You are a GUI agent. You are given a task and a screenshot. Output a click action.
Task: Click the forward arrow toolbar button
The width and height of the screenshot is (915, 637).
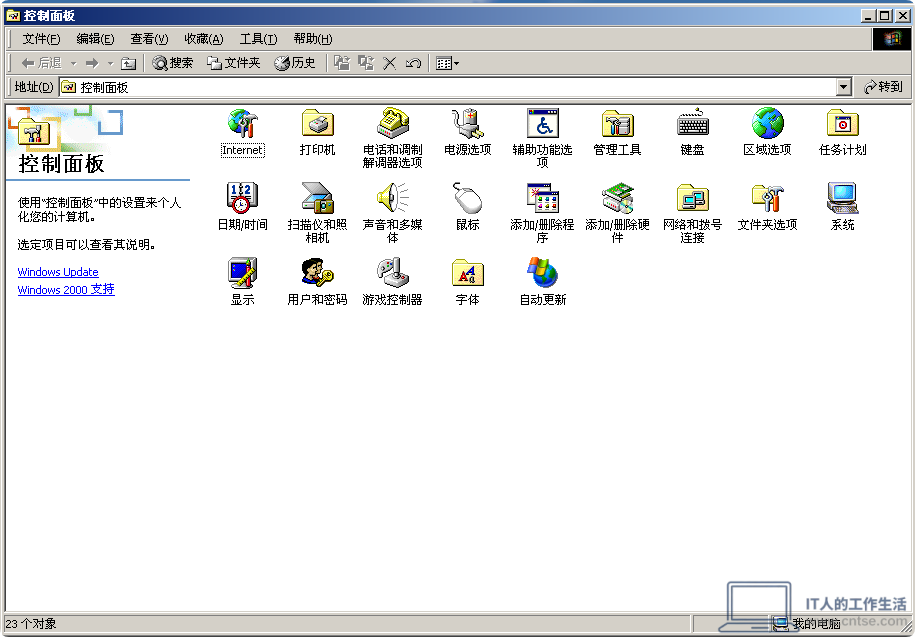[92, 63]
